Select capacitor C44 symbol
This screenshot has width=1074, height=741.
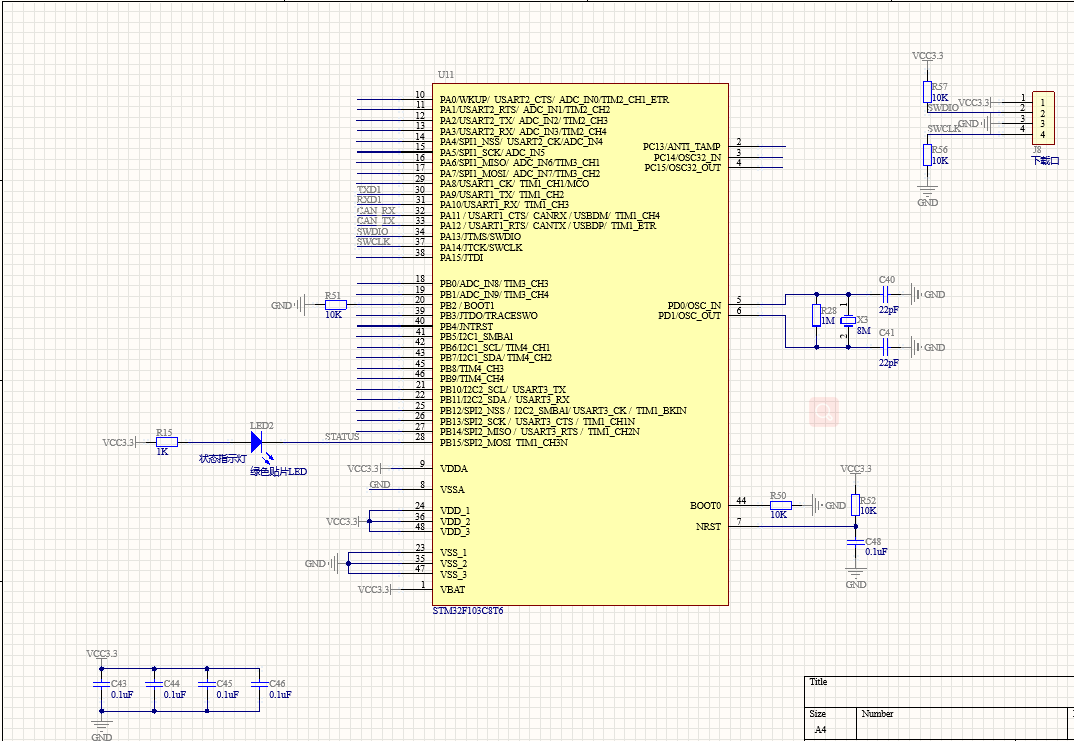tap(155, 684)
